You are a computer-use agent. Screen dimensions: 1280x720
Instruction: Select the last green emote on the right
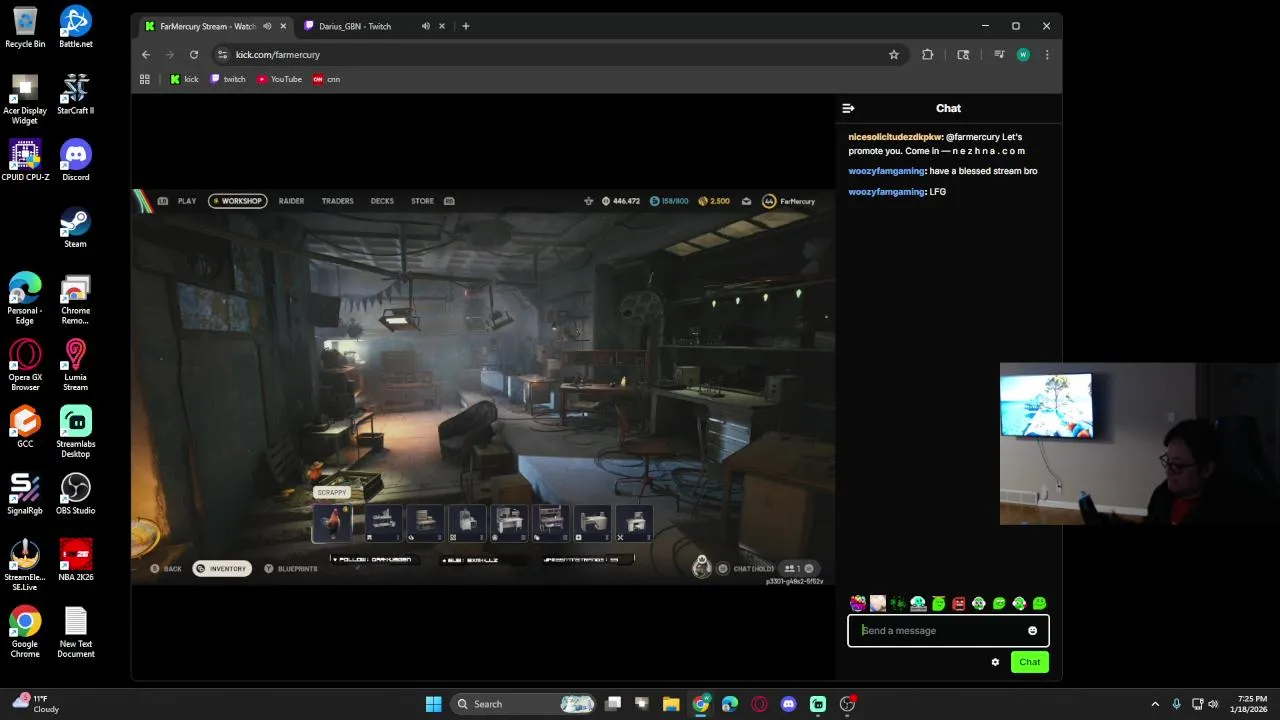pyautogui.click(x=1040, y=603)
